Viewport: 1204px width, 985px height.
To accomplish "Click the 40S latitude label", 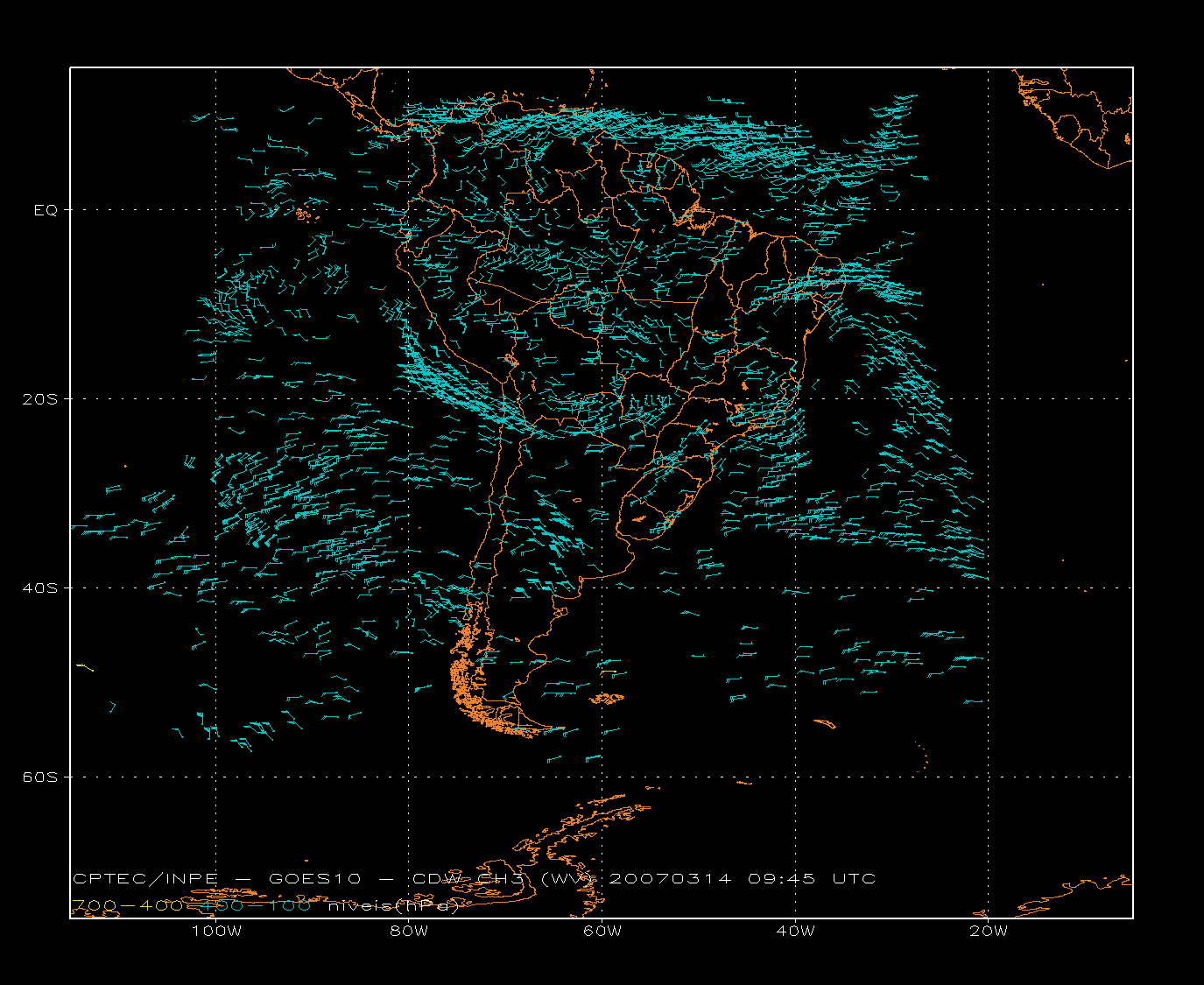I will [40, 587].
